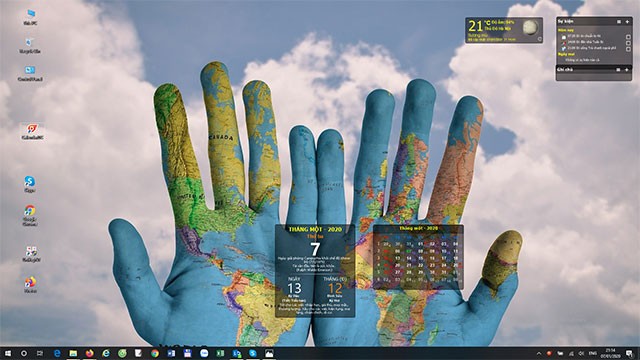Check off the 07:00 event
The width and height of the screenshot is (640, 360).
tap(628, 37)
